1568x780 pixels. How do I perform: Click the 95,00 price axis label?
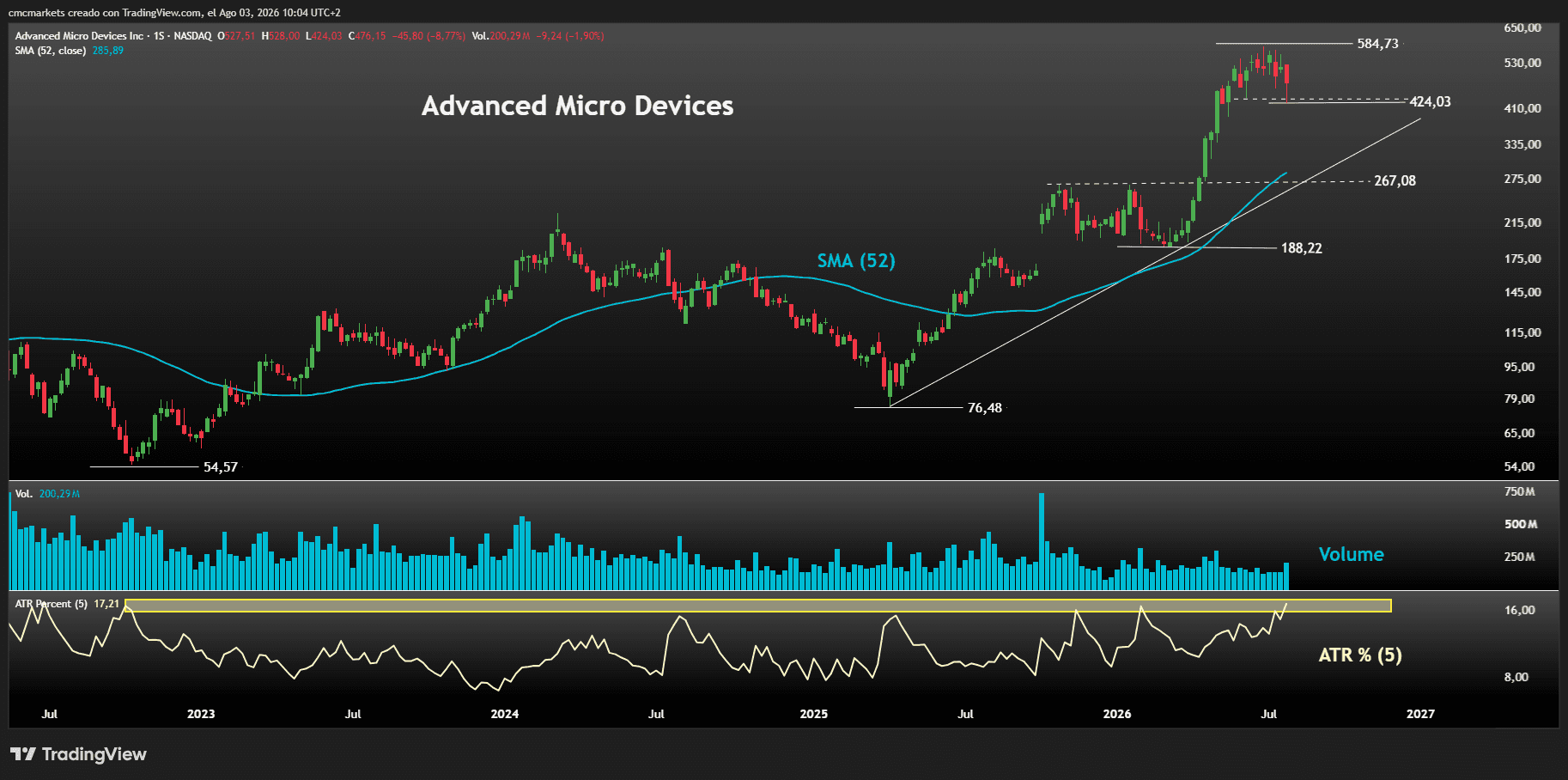coord(1519,368)
